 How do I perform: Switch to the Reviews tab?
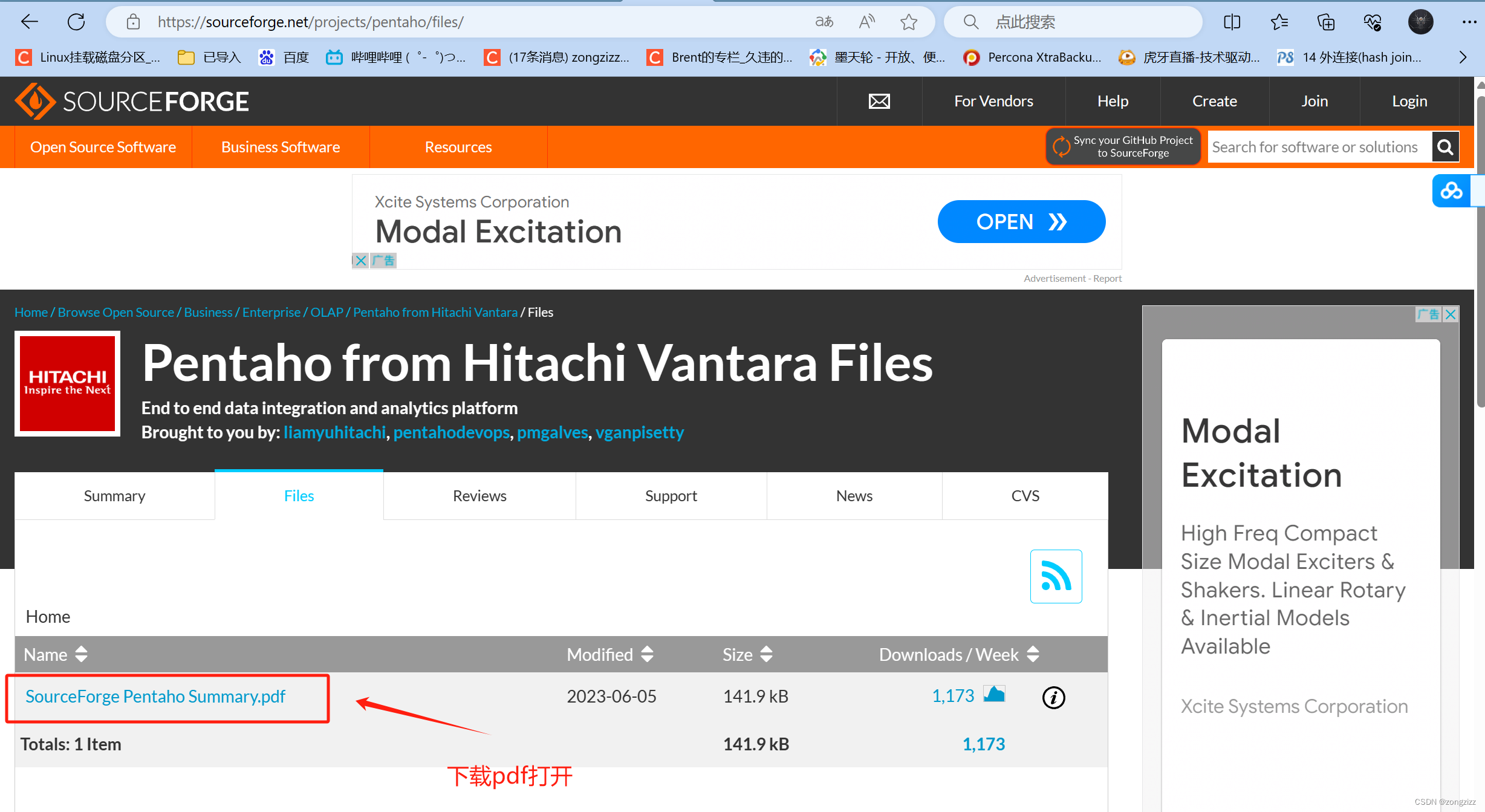tap(479, 496)
